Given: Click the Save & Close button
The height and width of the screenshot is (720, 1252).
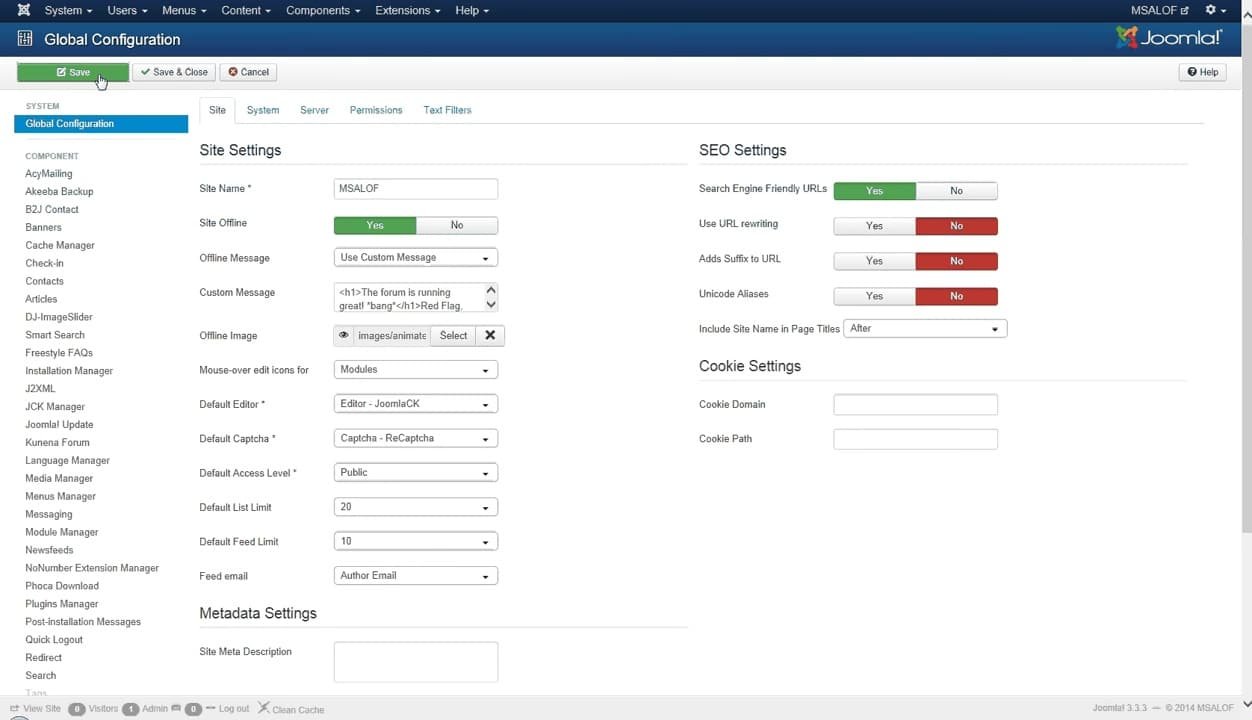Looking at the screenshot, I should pos(174,72).
